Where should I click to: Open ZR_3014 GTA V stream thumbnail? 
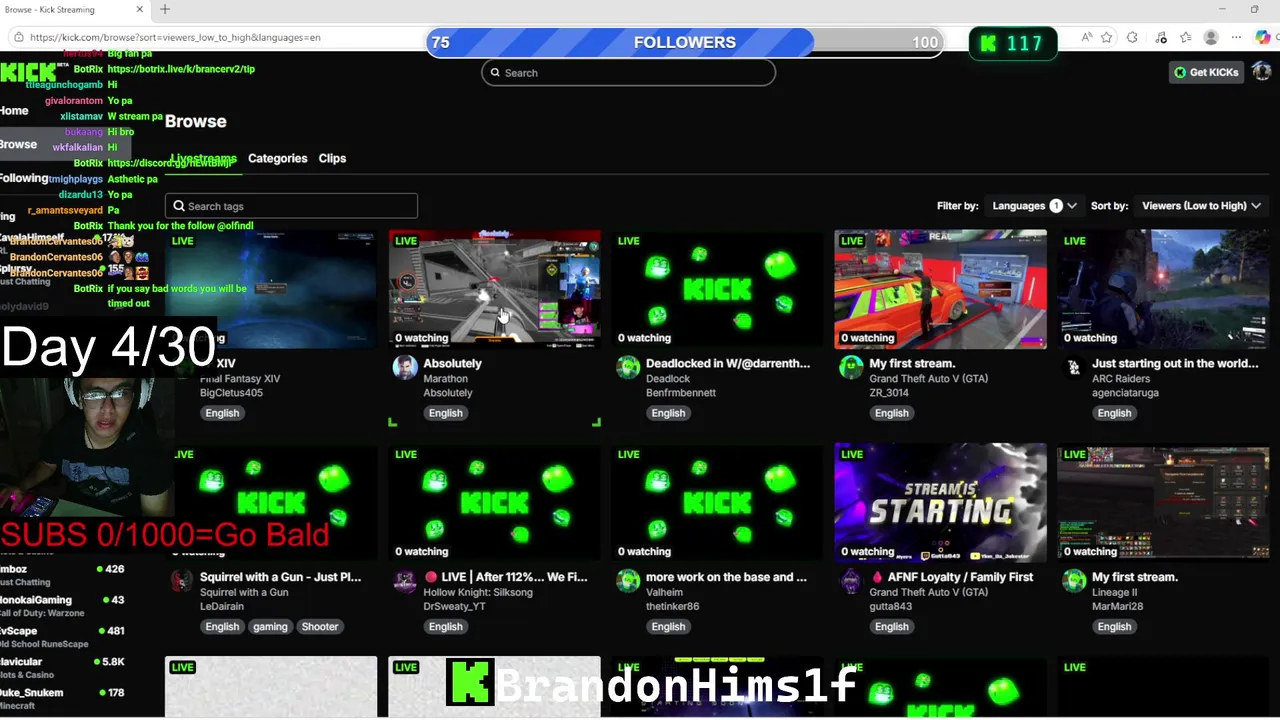(940, 289)
